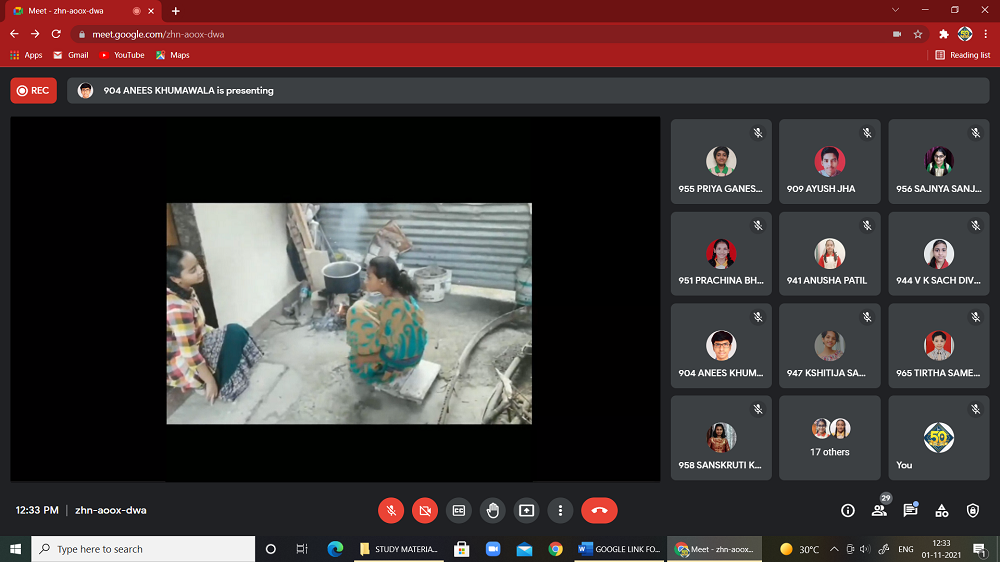Leave the call with red hang-up button

point(599,510)
